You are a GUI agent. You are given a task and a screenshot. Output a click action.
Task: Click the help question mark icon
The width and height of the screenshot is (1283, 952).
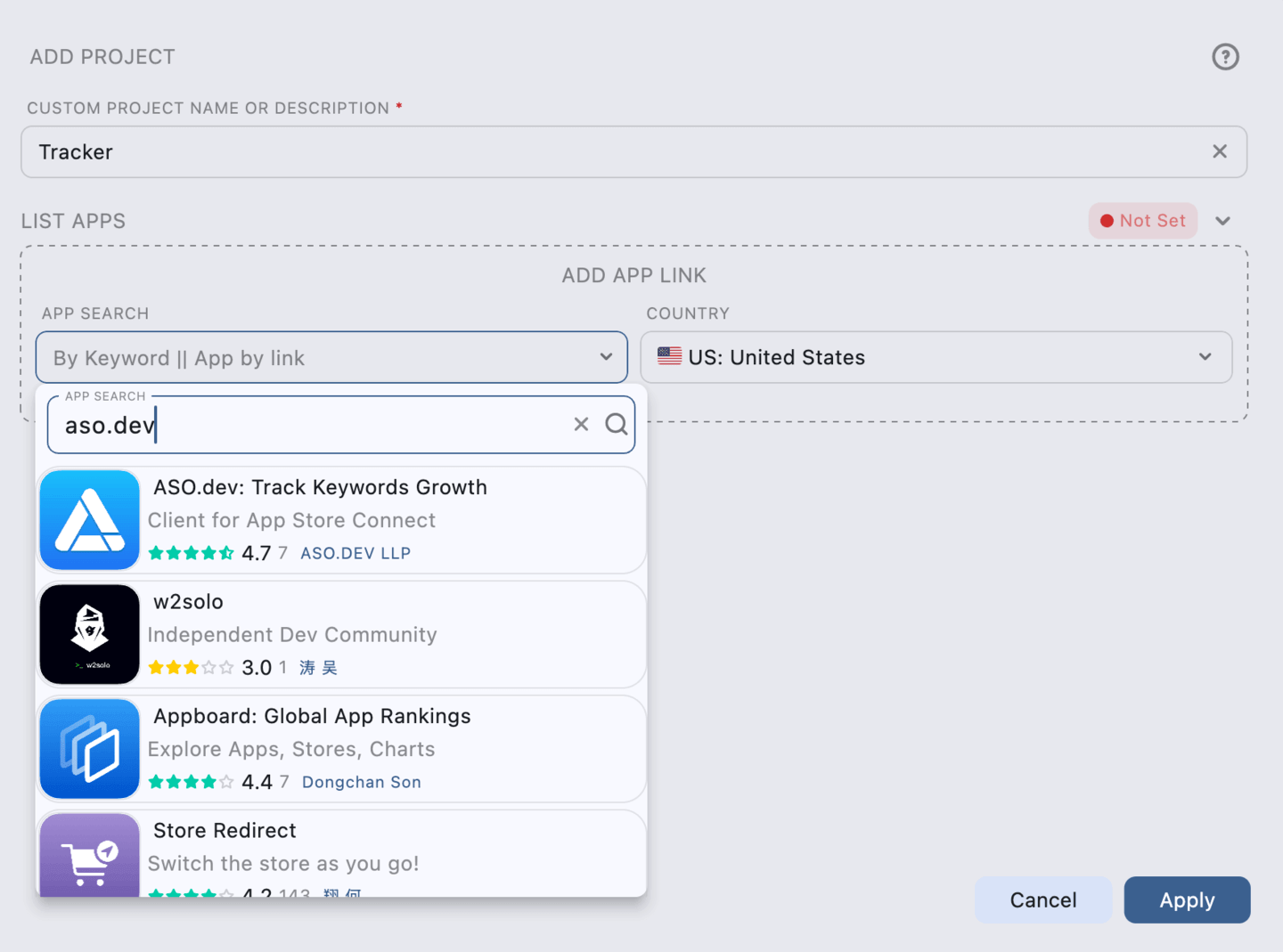[x=1226, y=56]
